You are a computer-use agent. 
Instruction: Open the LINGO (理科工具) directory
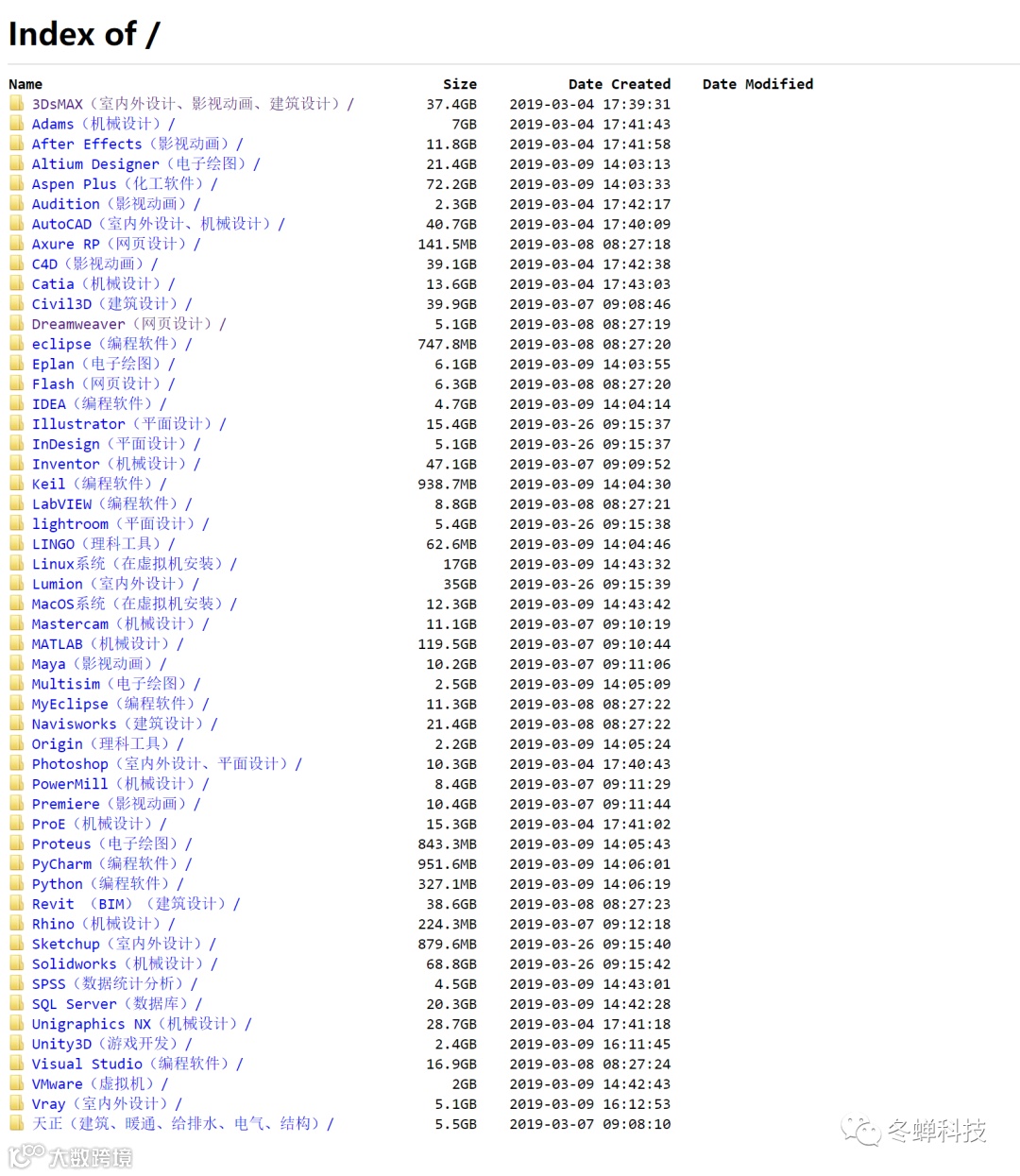coord(103,544)
